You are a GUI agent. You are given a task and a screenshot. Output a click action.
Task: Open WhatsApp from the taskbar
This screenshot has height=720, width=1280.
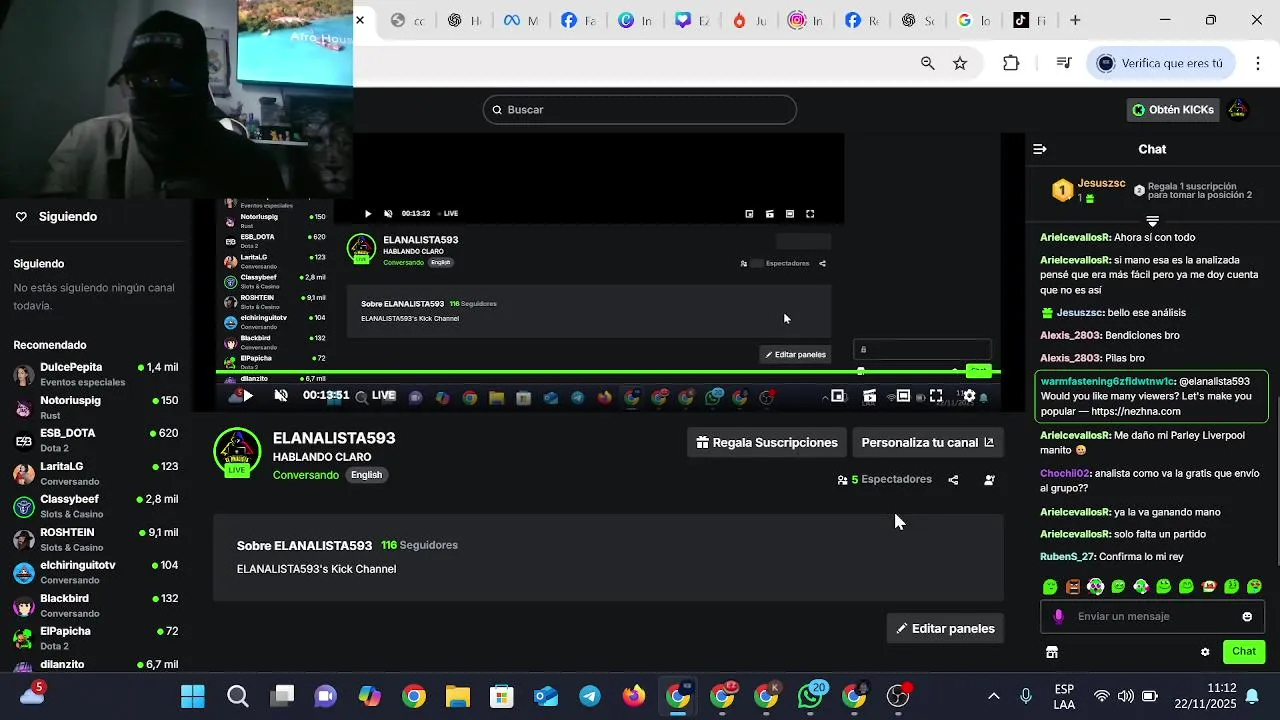(810, 696)
